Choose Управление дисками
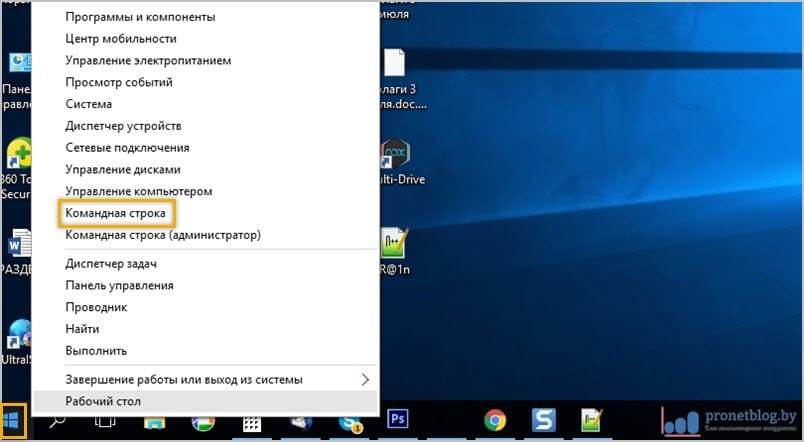Screen dimensions: 804x442 [x=123, y=169]
